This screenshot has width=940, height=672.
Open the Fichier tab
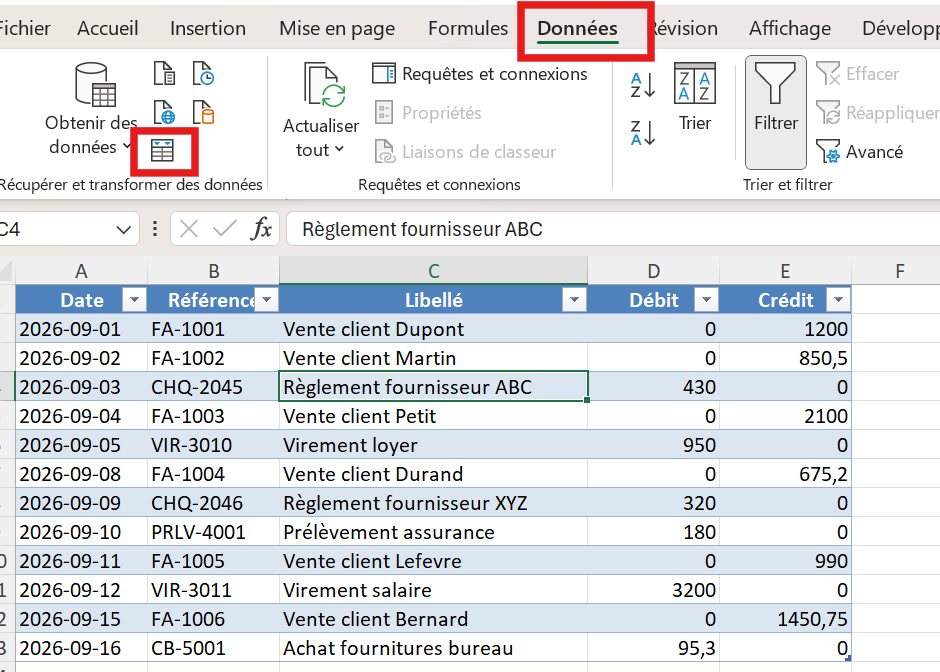pos(24,28)
